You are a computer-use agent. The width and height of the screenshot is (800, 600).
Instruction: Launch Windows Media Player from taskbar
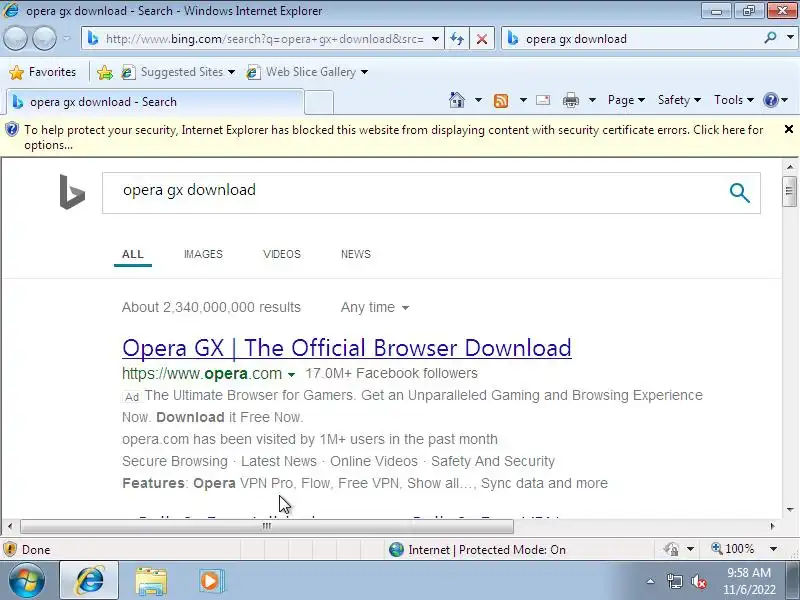210,581
